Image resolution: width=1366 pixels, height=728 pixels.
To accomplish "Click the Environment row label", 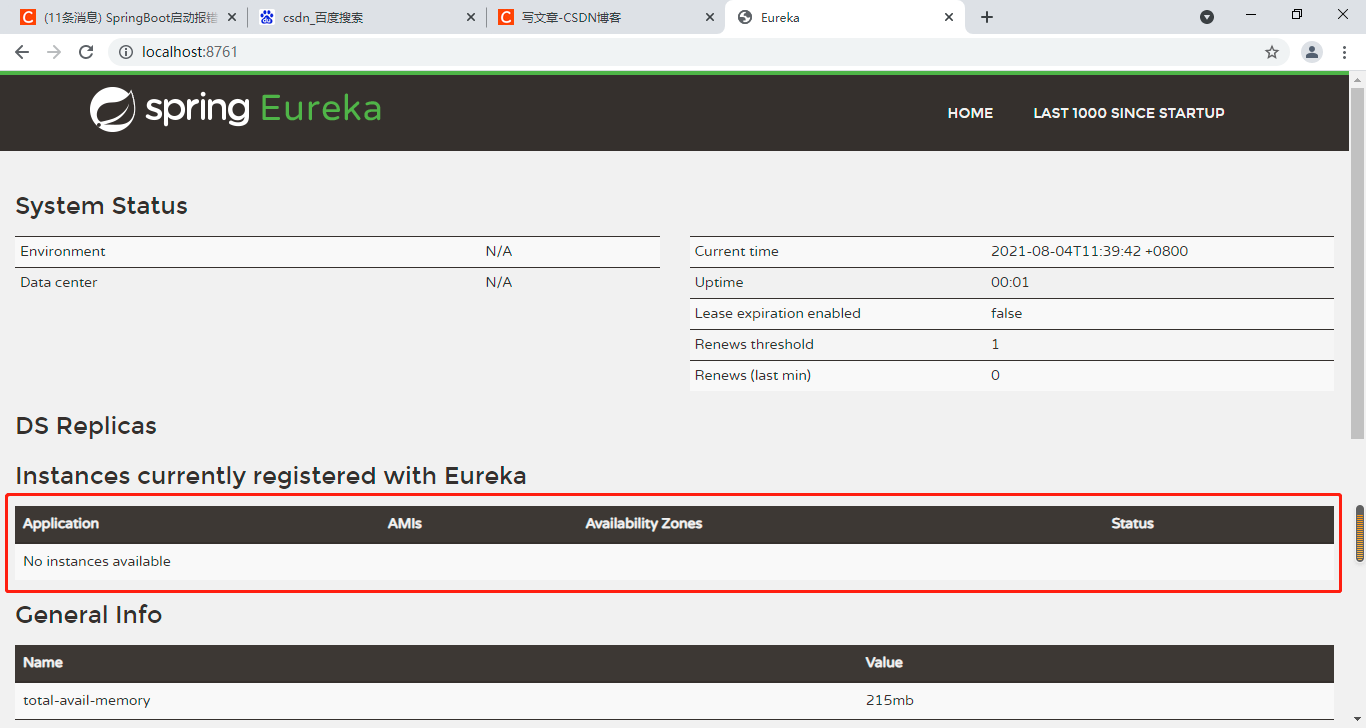I will pyautogui.click(x=63, y=251).
